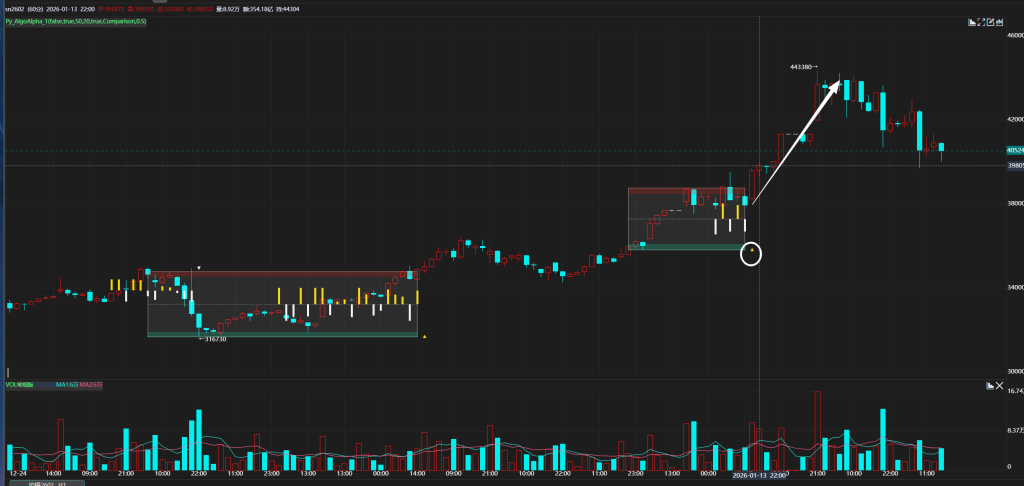Click the MA1 volume average label

click(67, 385)
